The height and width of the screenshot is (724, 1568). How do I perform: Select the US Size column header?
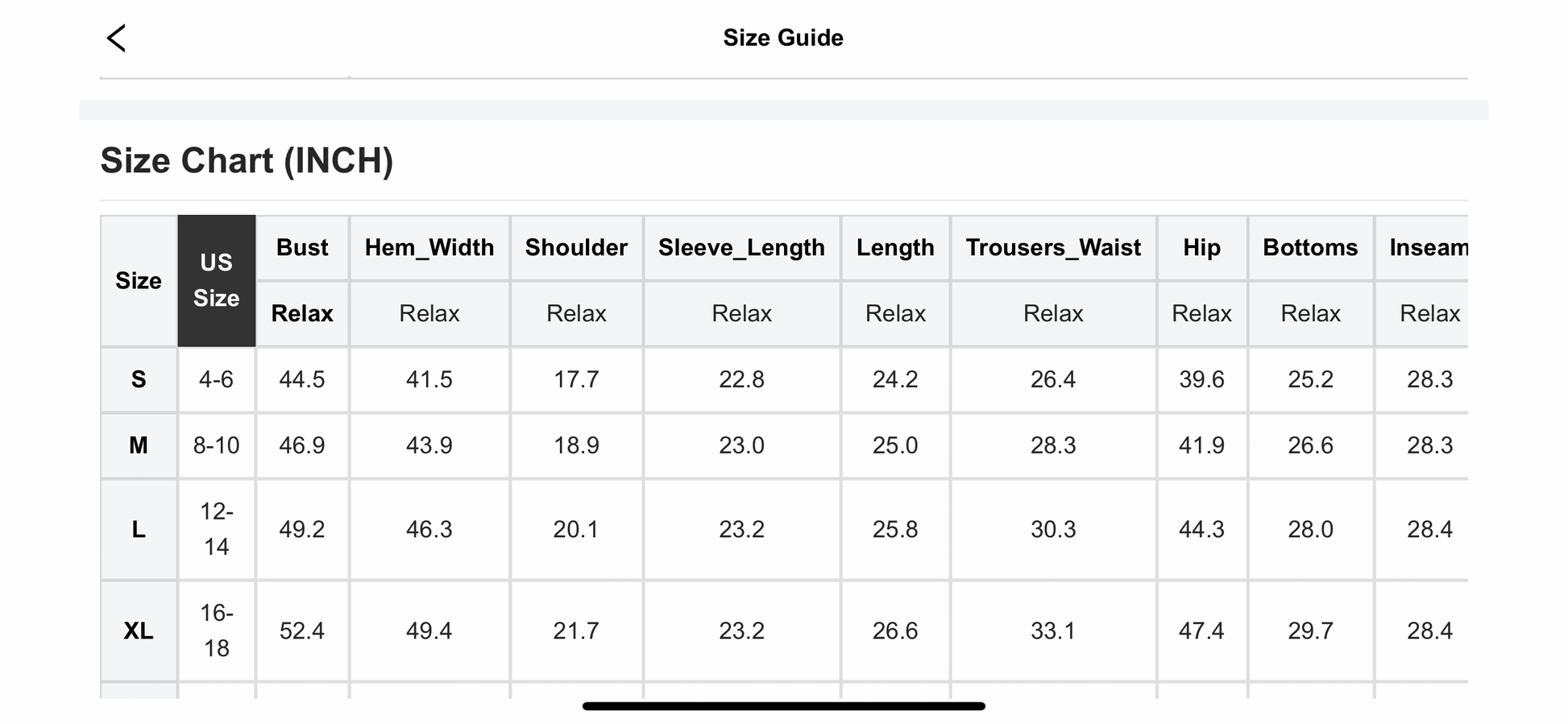tap(216, 280)
